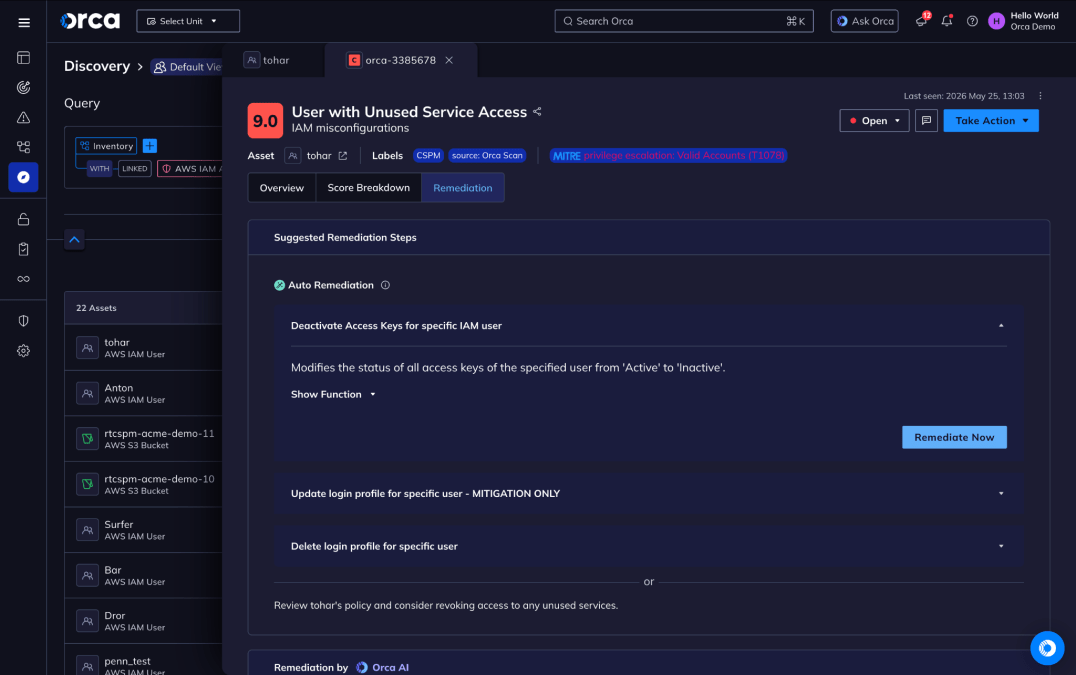Open the shield icon in left sidebar
Image resolution: width=1076 pixels, height=675 pixels.
[x=23, y=321]
